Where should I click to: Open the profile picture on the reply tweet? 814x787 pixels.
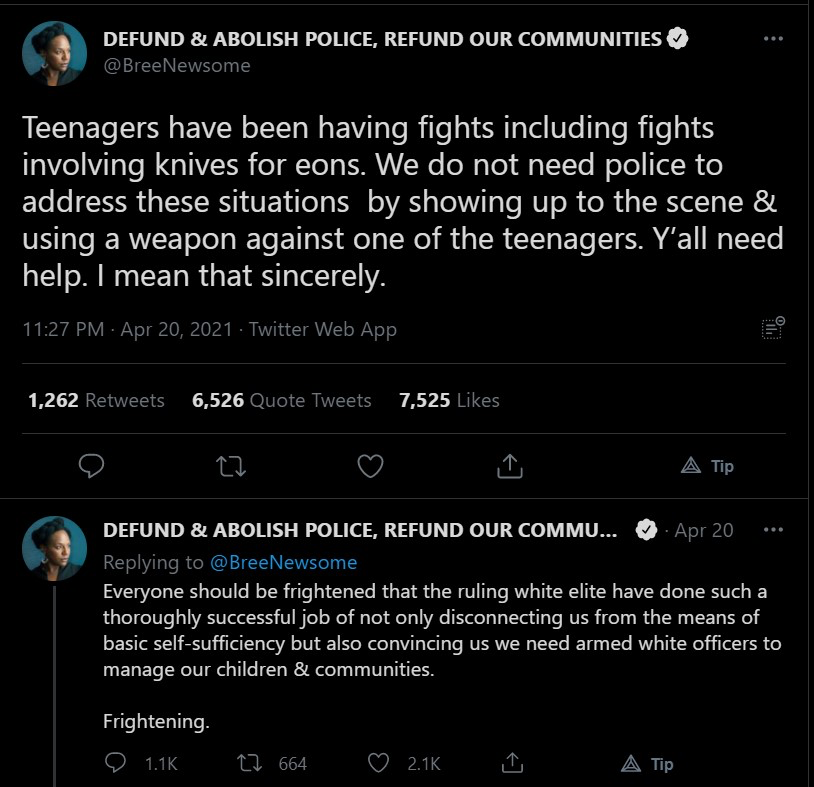(54, 548)
